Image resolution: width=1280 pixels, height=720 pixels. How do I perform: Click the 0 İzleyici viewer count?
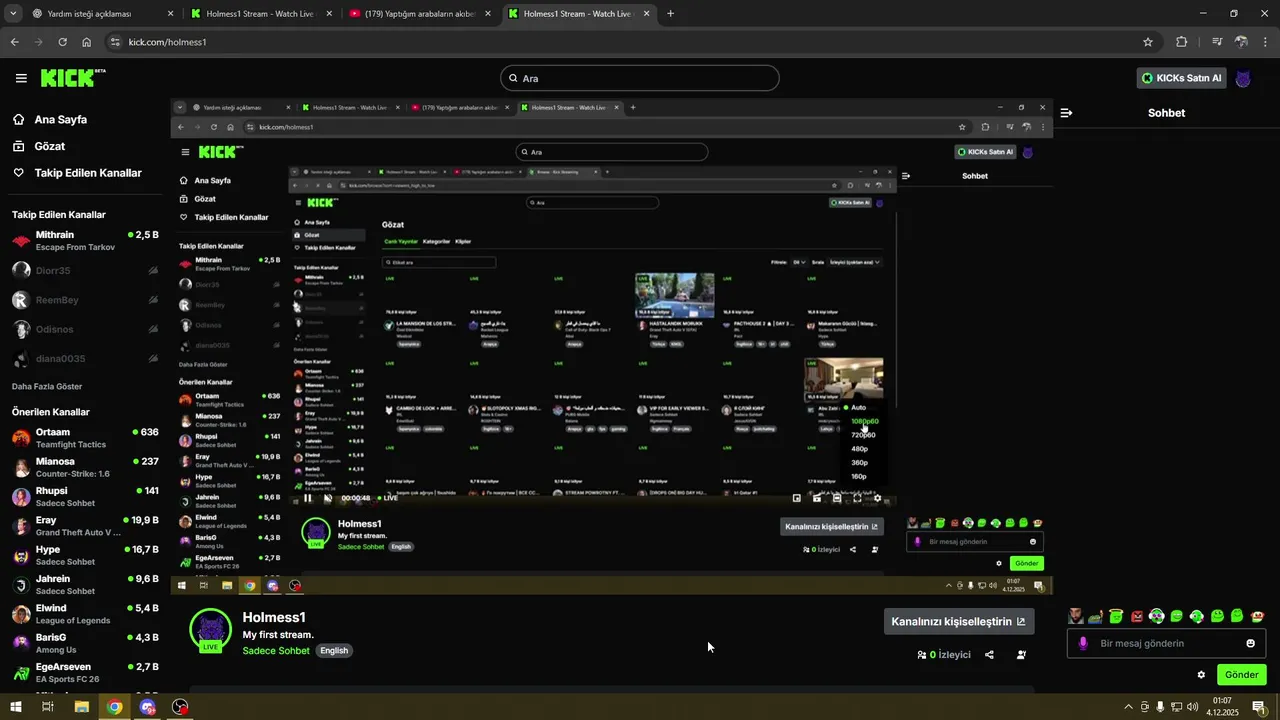(x=944, y=655)
